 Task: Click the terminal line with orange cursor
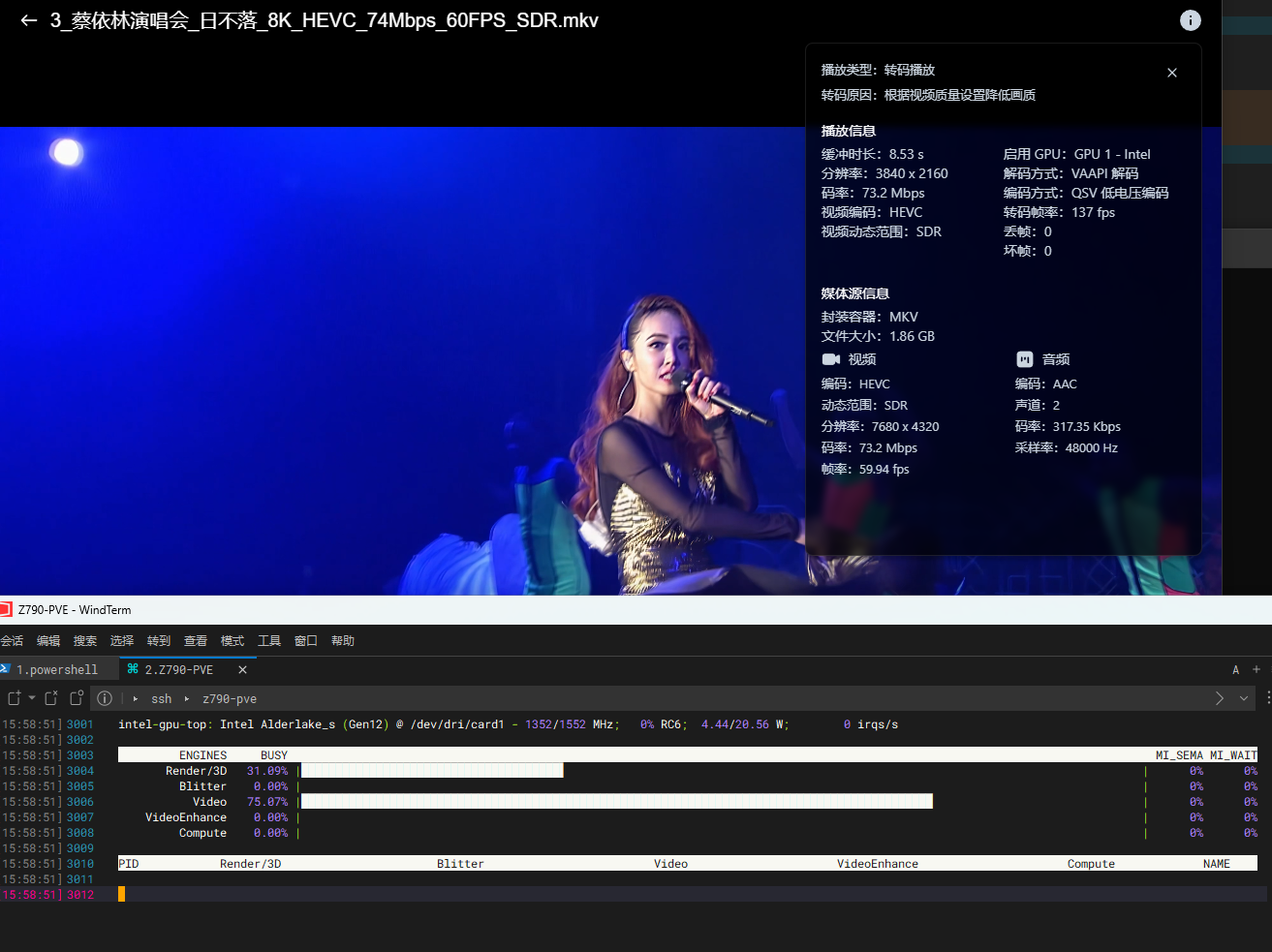[581, 895]
